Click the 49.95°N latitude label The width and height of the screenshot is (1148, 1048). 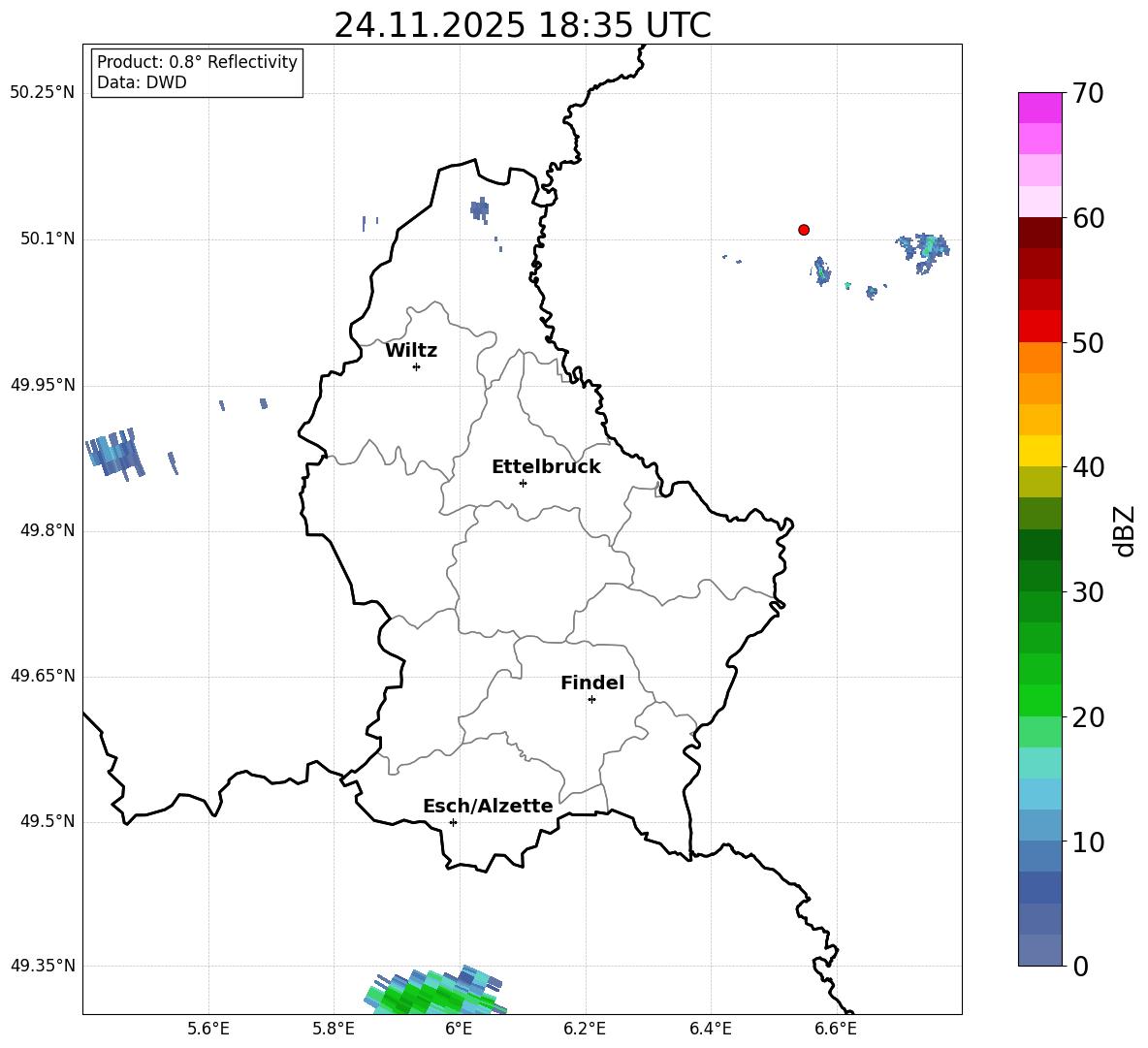(x=43, y=385)
